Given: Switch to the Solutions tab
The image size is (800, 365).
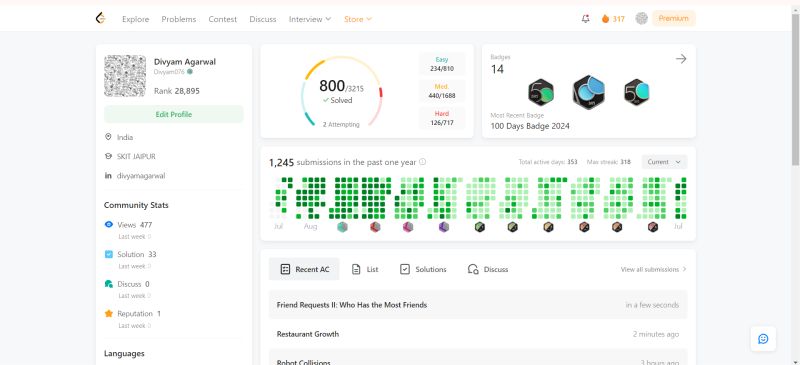Looking at the screenshot, I should click(422, 269).
